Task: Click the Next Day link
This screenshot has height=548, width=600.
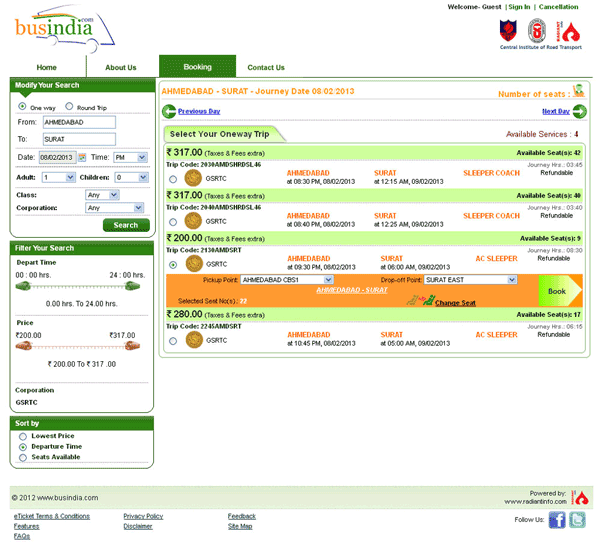Action: [556, 111]
